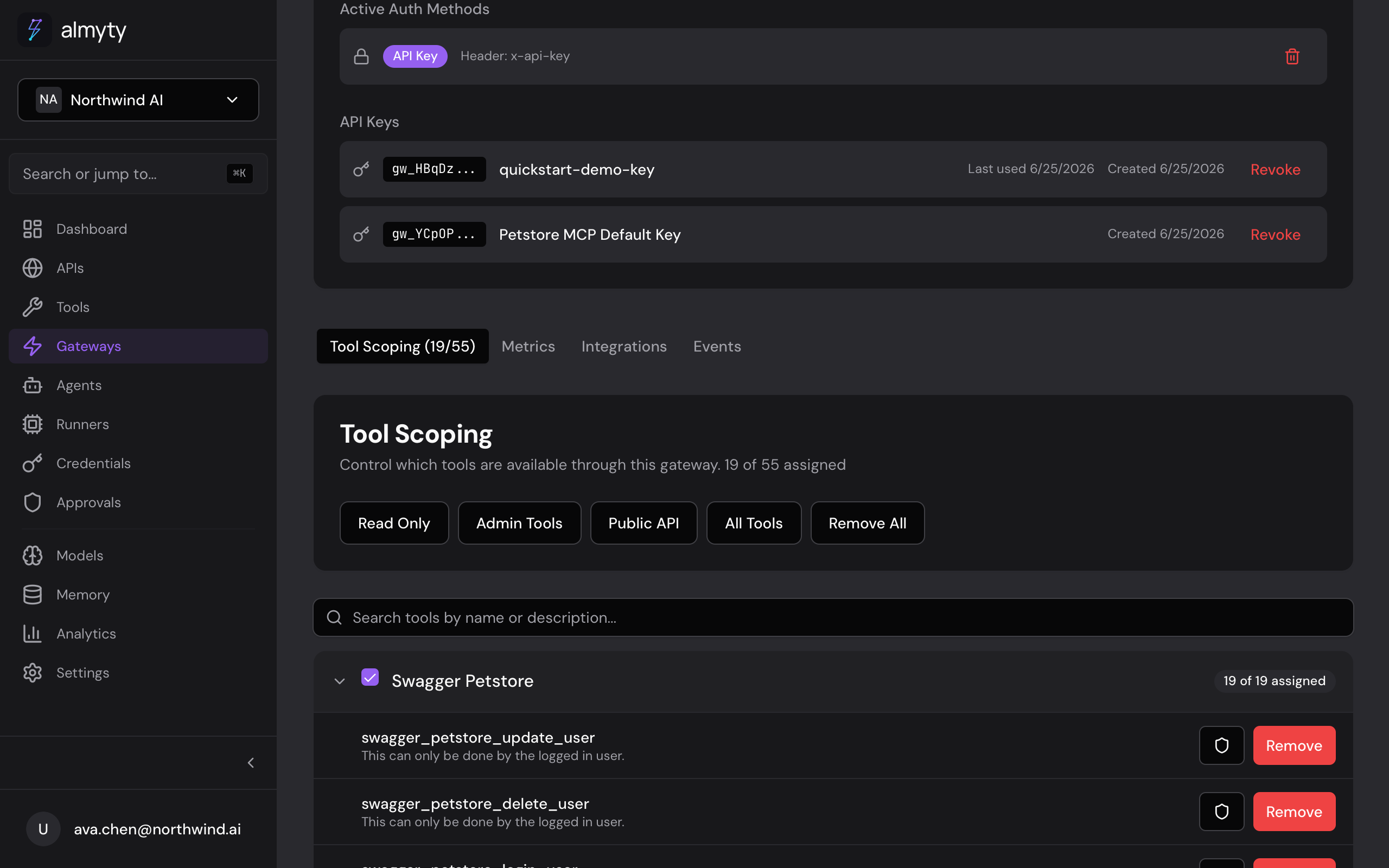Open Memory database item in sidebar
The image size is (1389, 868).
(138, 595)
